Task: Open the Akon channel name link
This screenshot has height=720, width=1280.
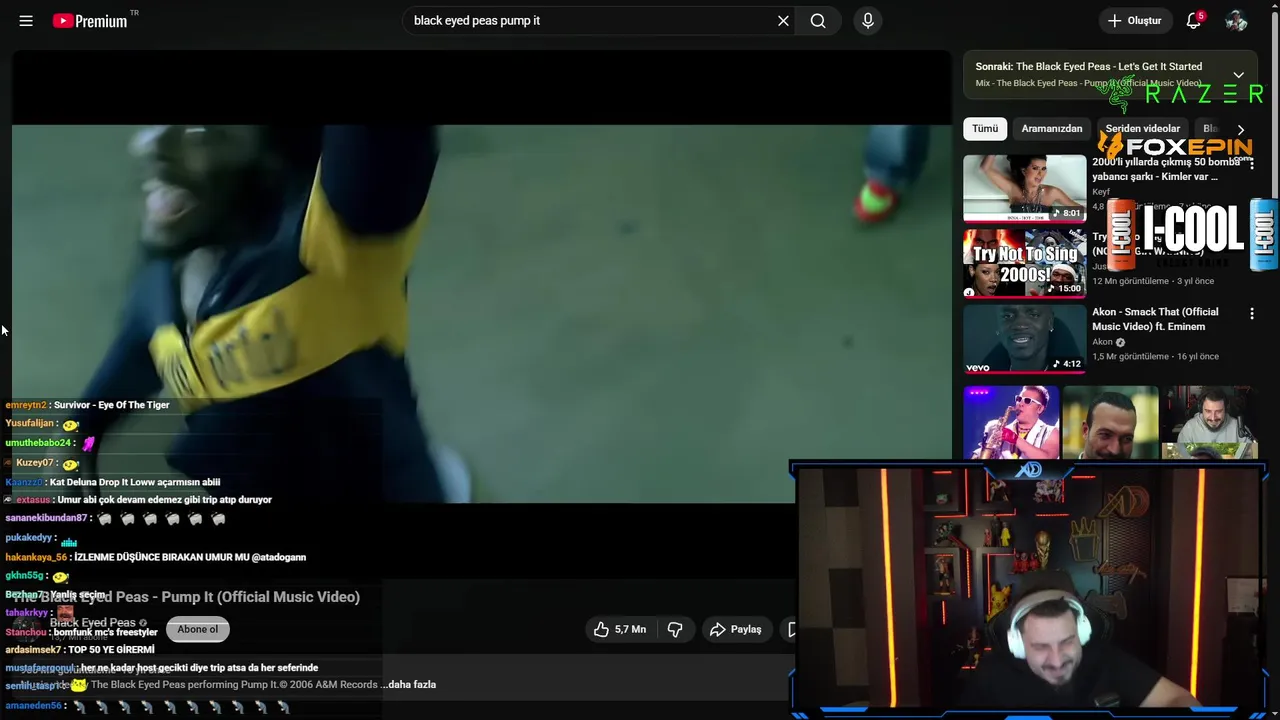Action: pyautogui.click(x=1102, y=342)
